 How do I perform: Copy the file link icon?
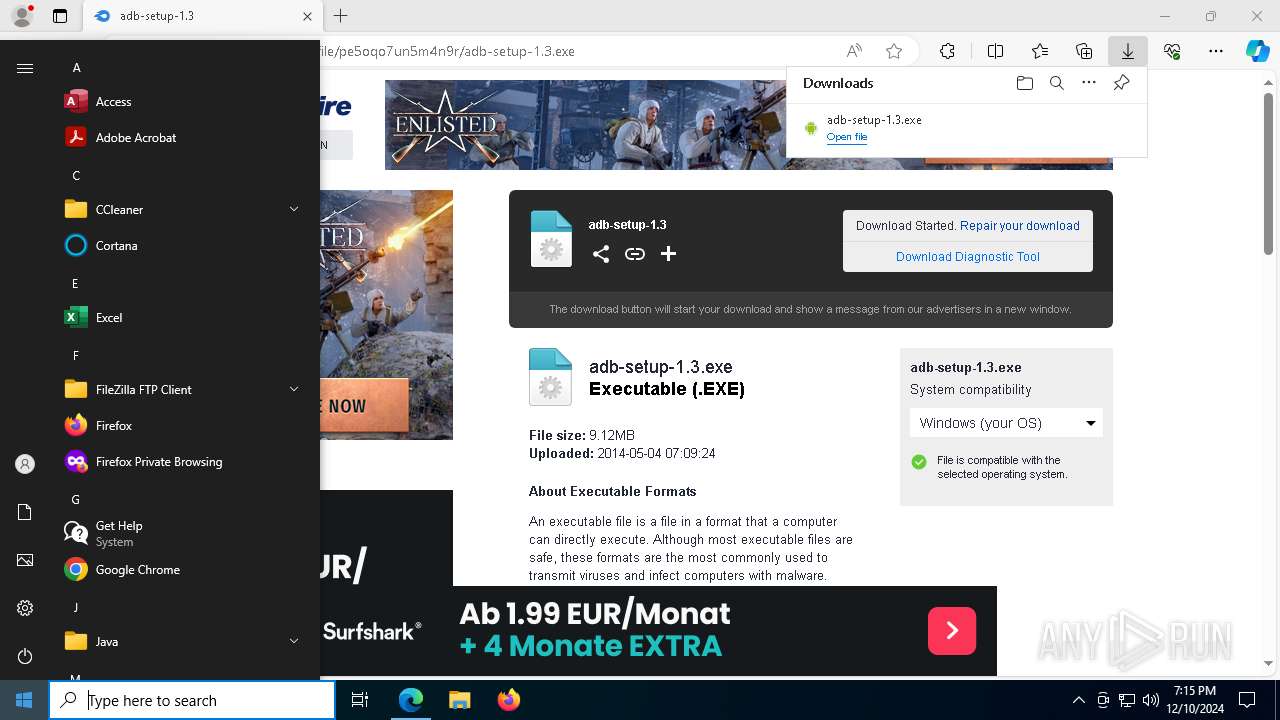click(x=635, y=254)
